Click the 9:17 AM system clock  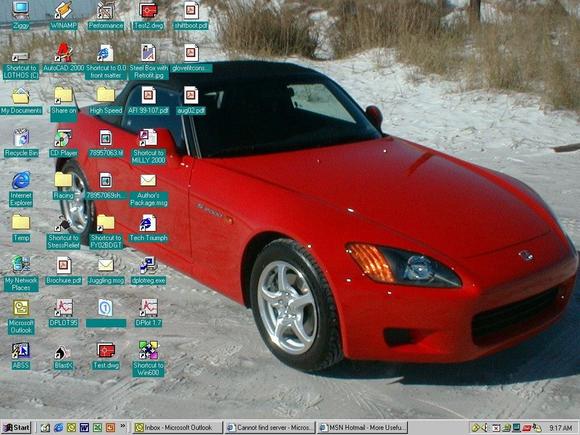point(561,428)
